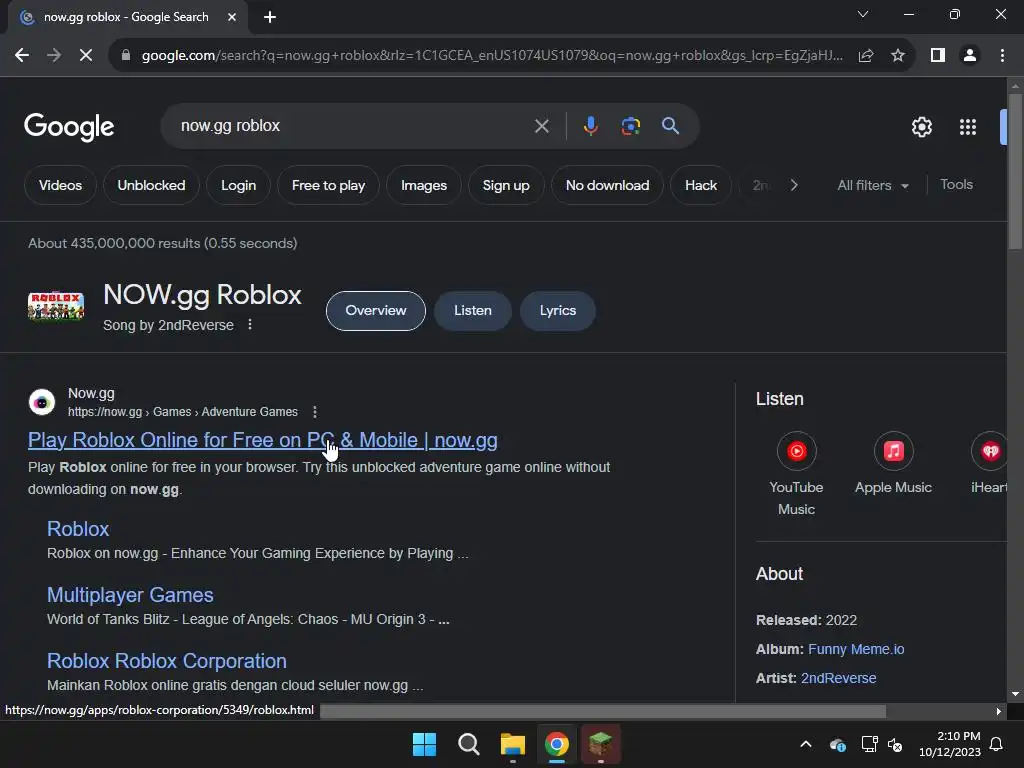The image size is (1024, 768).
Task: Open the 2ndReverse artist link
Action: pos(839,678)
